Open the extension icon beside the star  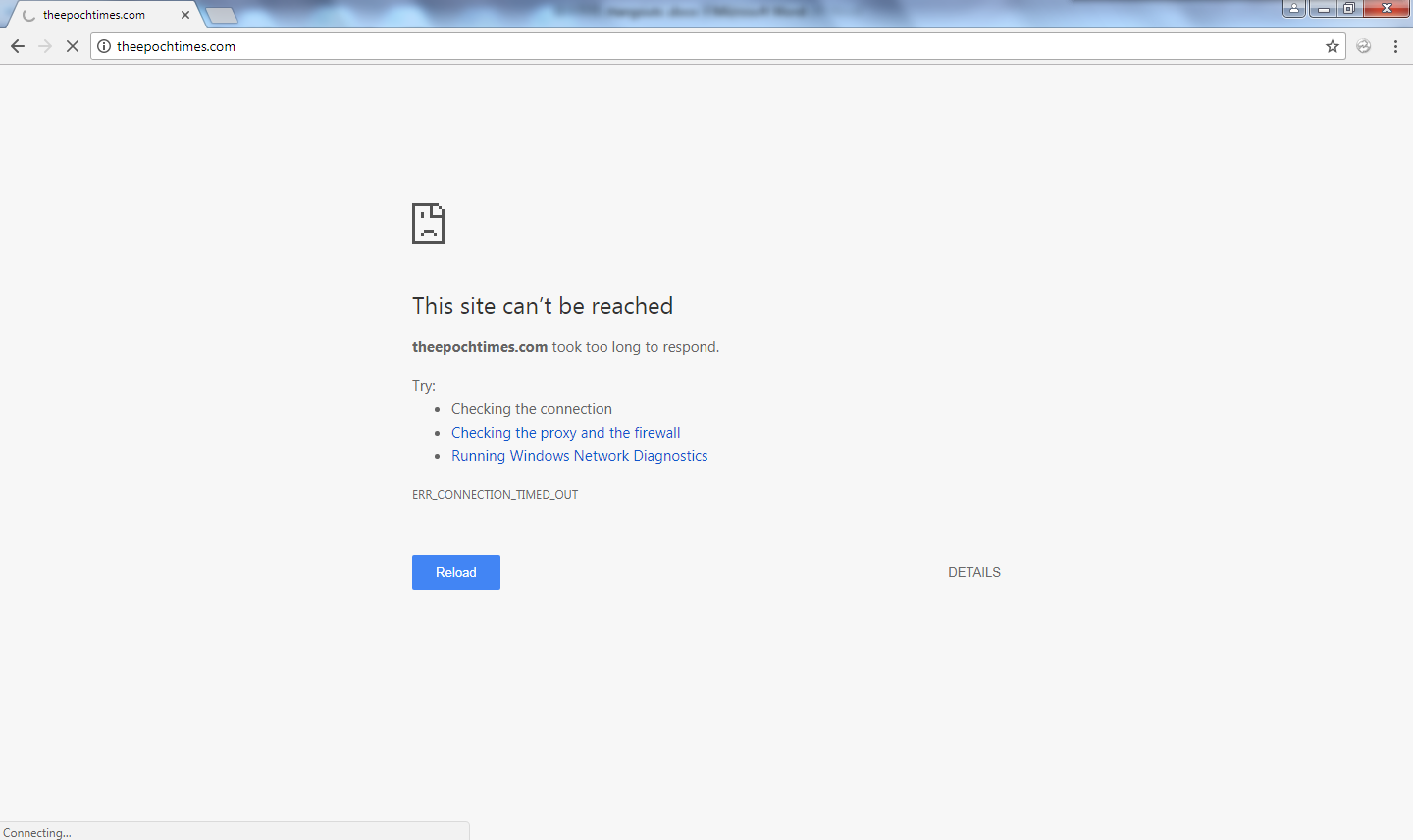pos(1364,46)
